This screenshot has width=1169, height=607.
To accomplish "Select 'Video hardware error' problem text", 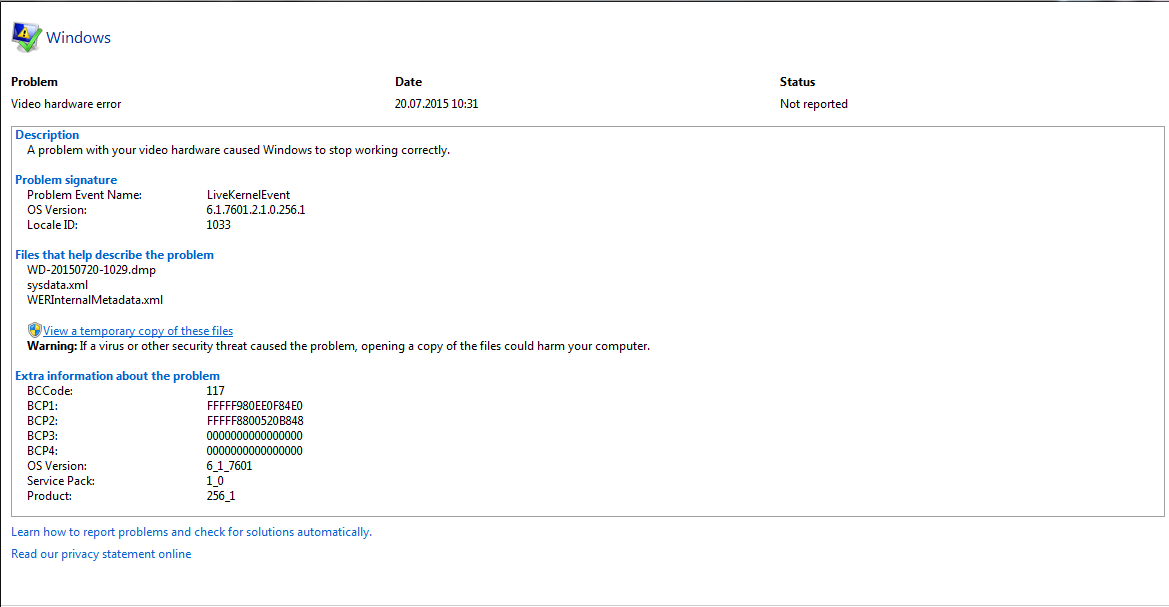I will tap(66, 104).
